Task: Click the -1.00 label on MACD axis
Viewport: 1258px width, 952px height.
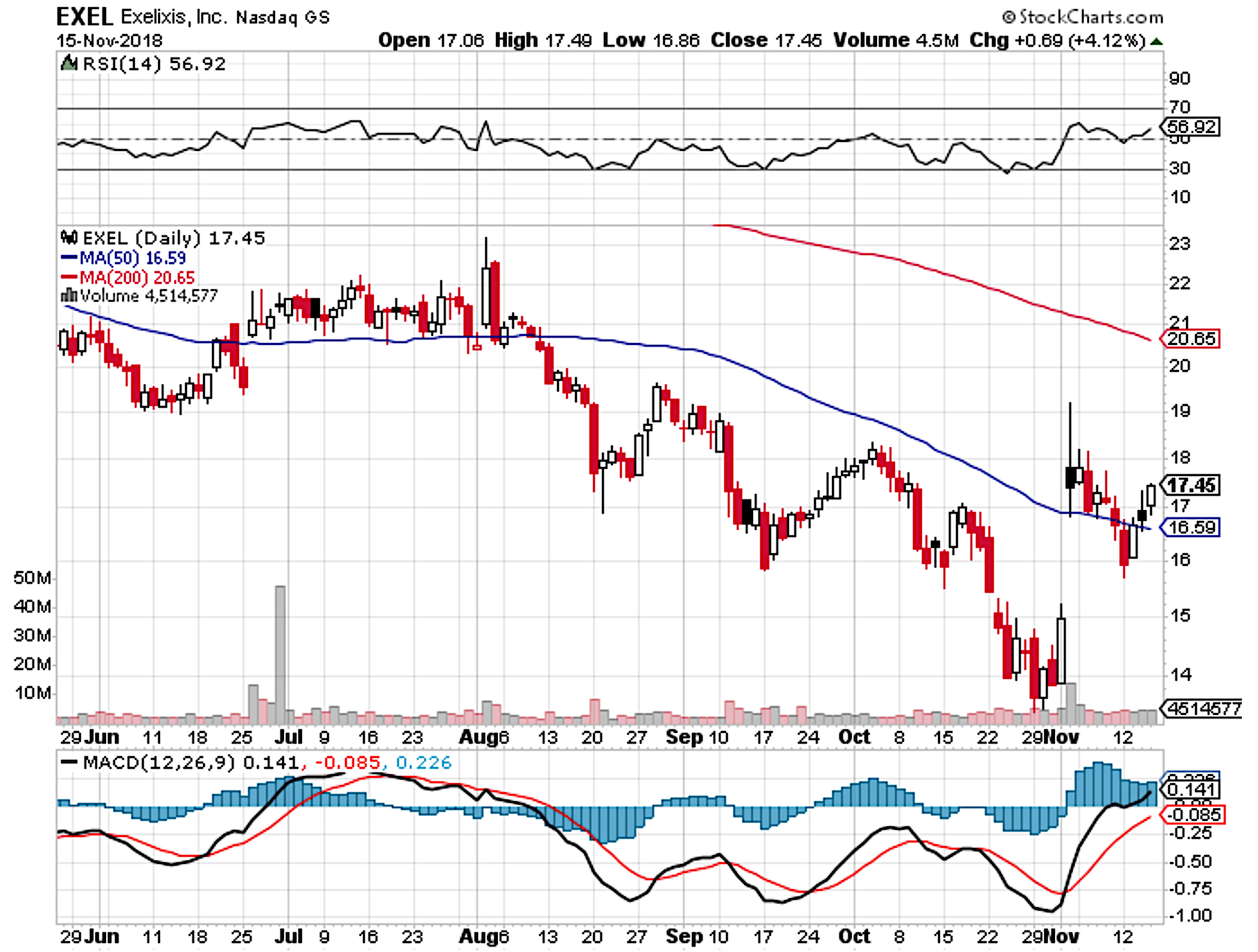Action: (1192, 915)
